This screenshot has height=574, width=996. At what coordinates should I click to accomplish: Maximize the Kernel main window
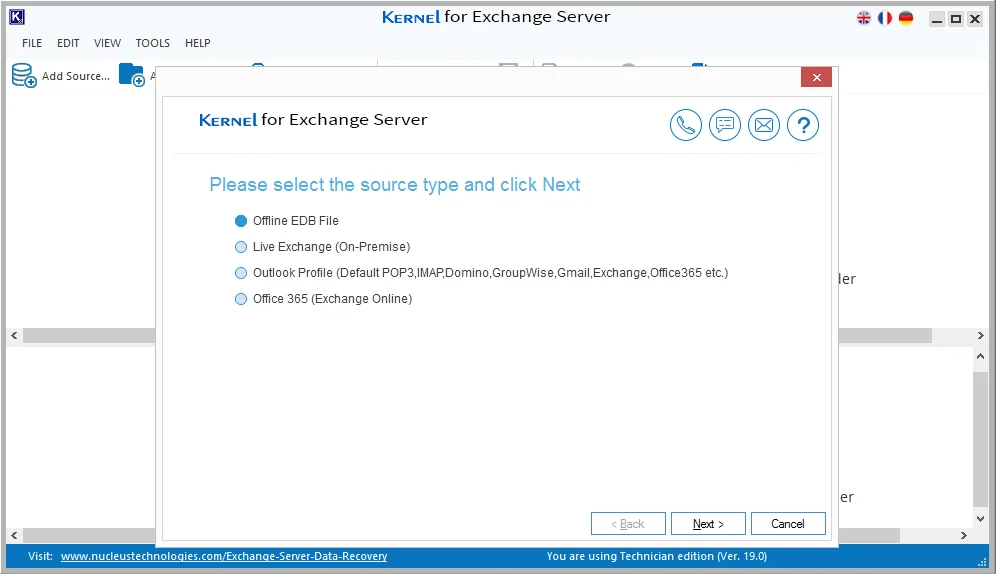(x=955, y=19)
